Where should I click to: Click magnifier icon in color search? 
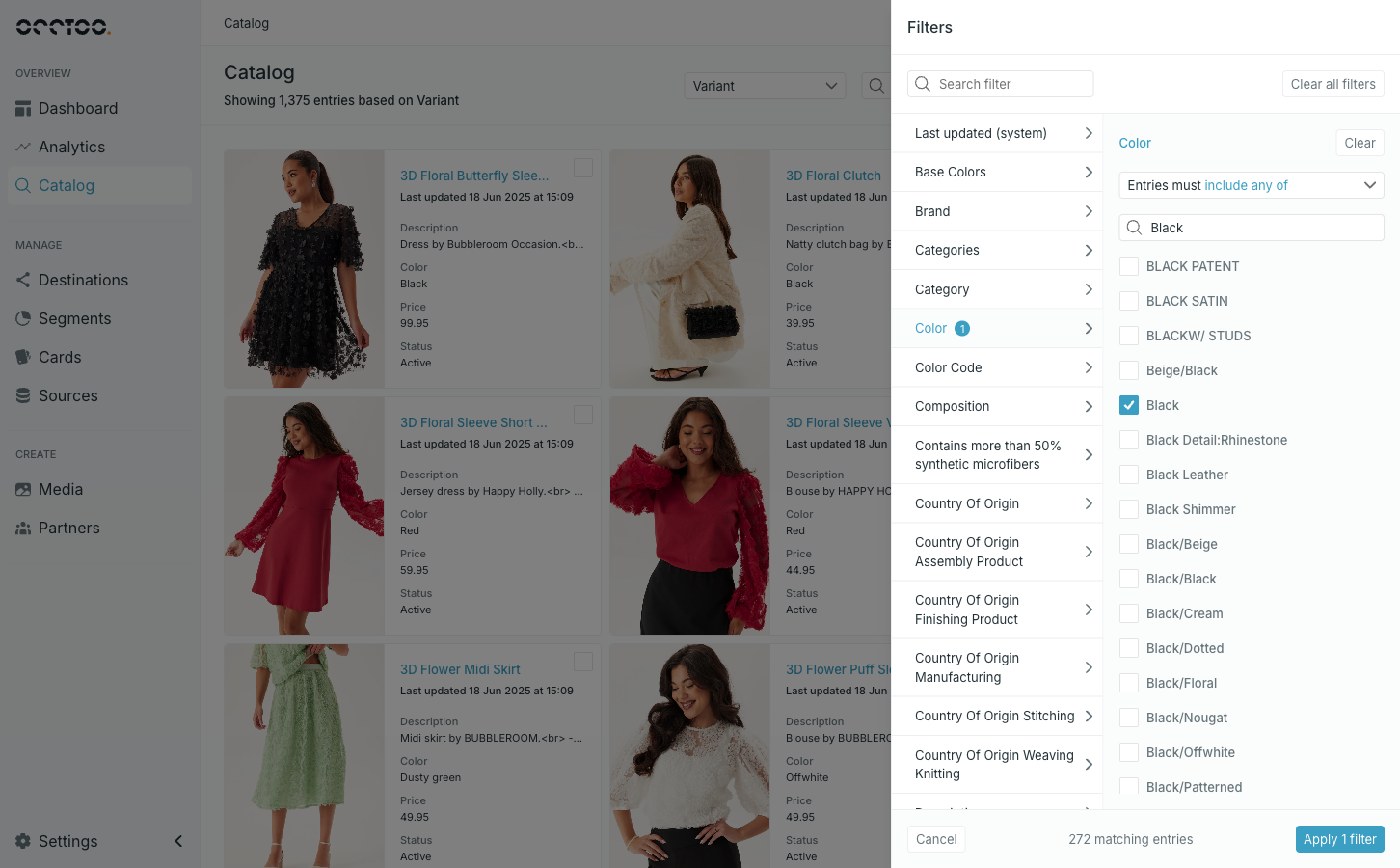pyautogui.click(x=1135, y=228)
